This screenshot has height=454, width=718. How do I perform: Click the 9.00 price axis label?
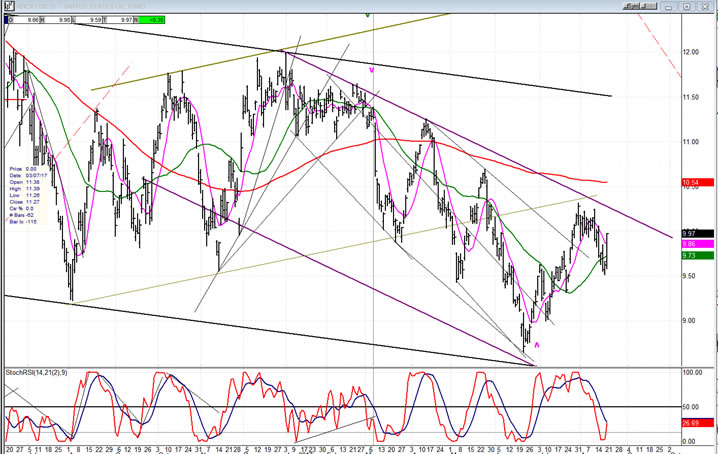(691, 321)
